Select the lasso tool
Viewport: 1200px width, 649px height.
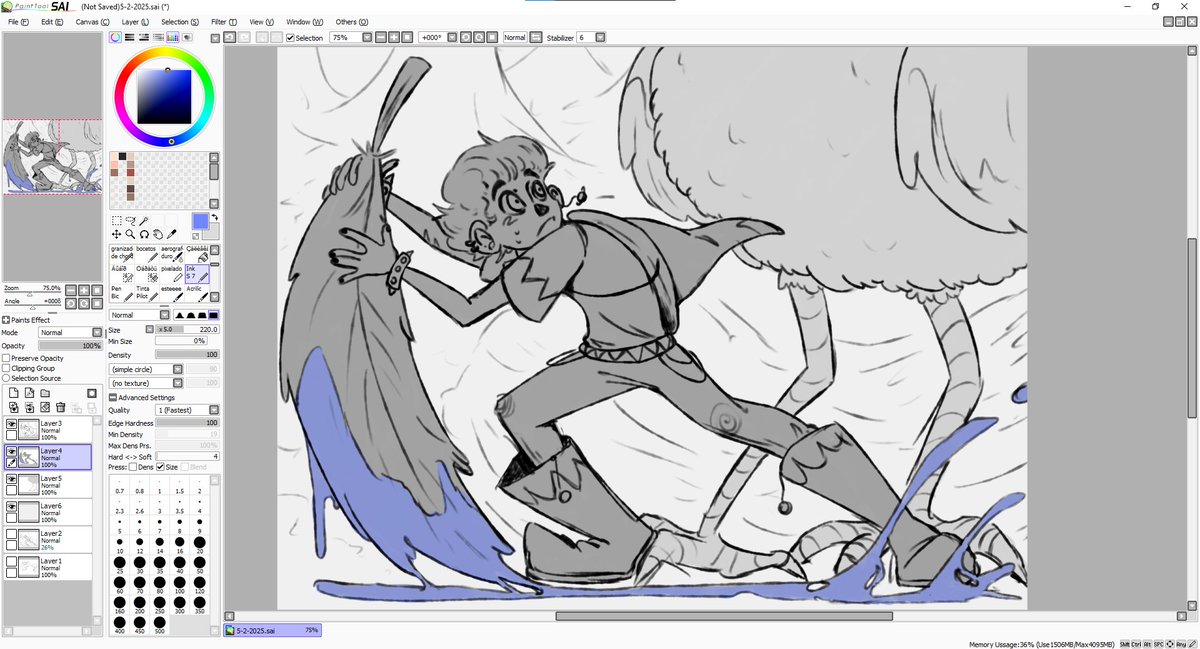[131, 221]
